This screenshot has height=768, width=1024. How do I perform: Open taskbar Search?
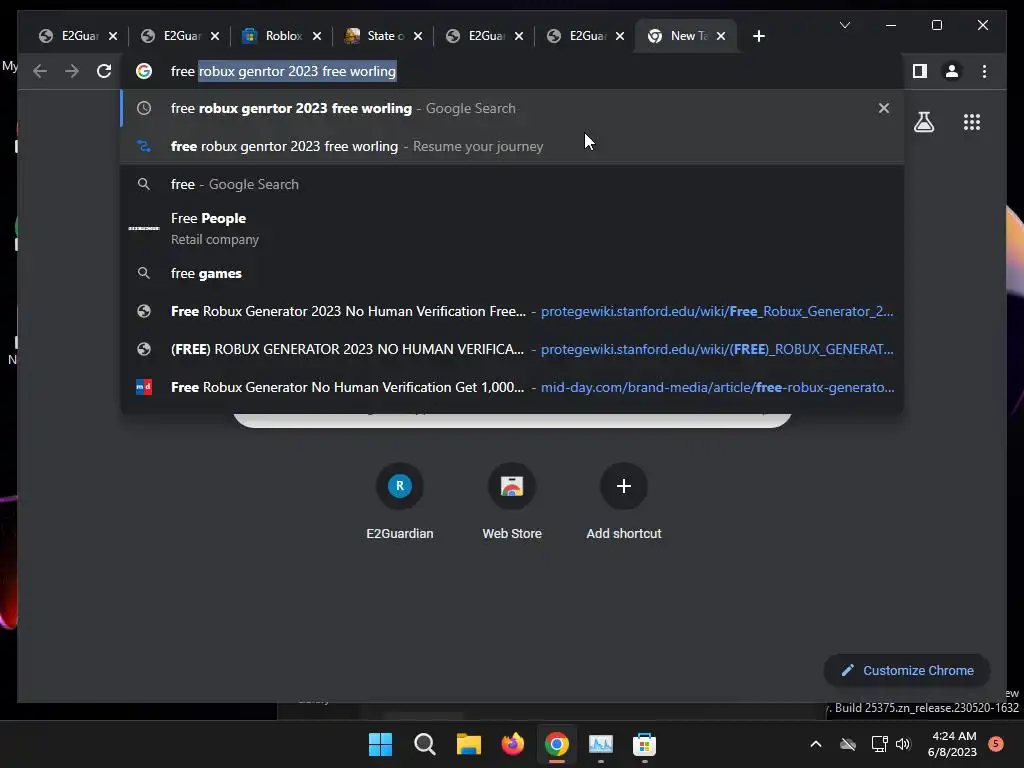coord(424,744)
